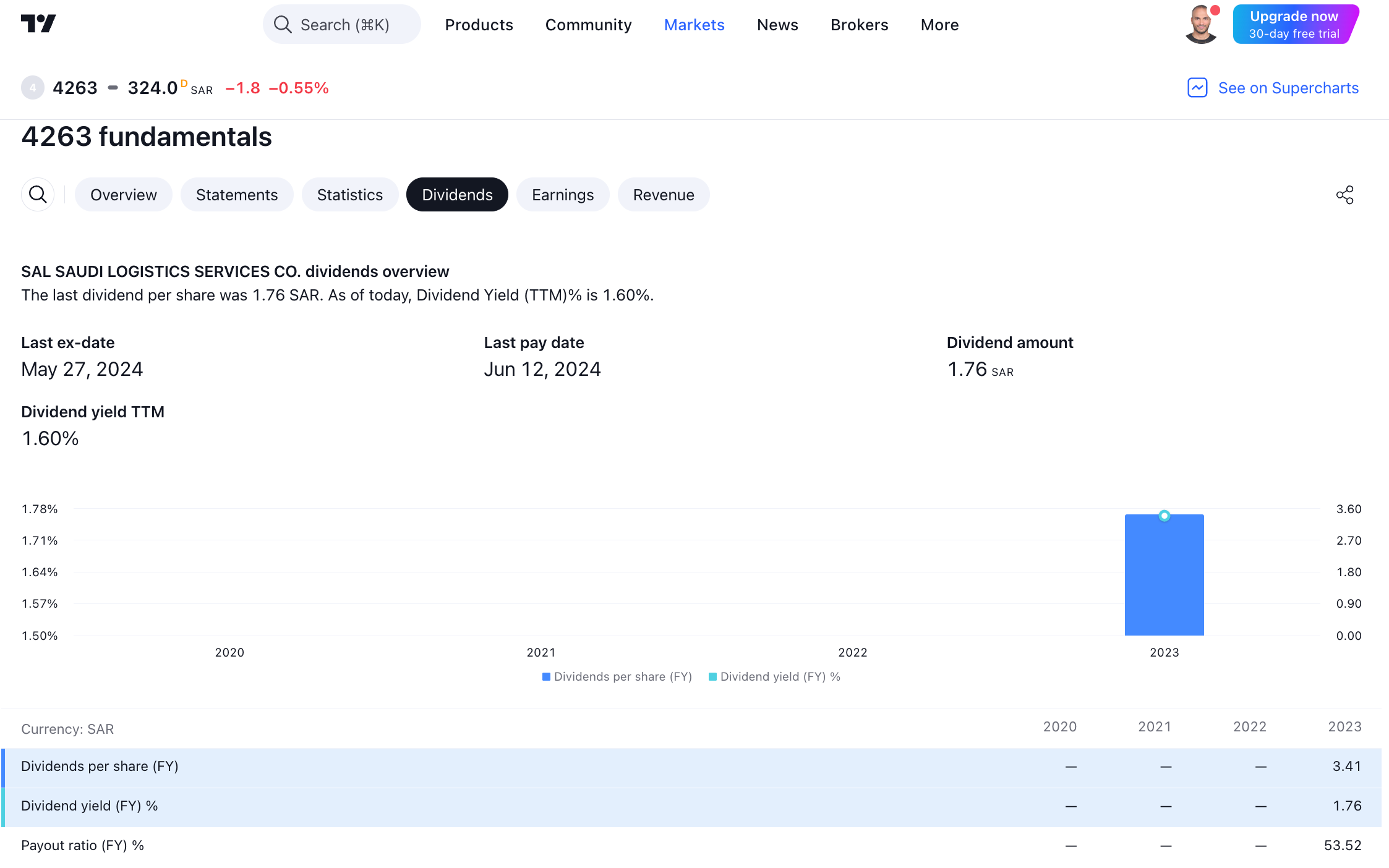1389x868 pixels.
Task: Toggle Dividend yield (FY) % legend
Action: [x=774, y=676]
